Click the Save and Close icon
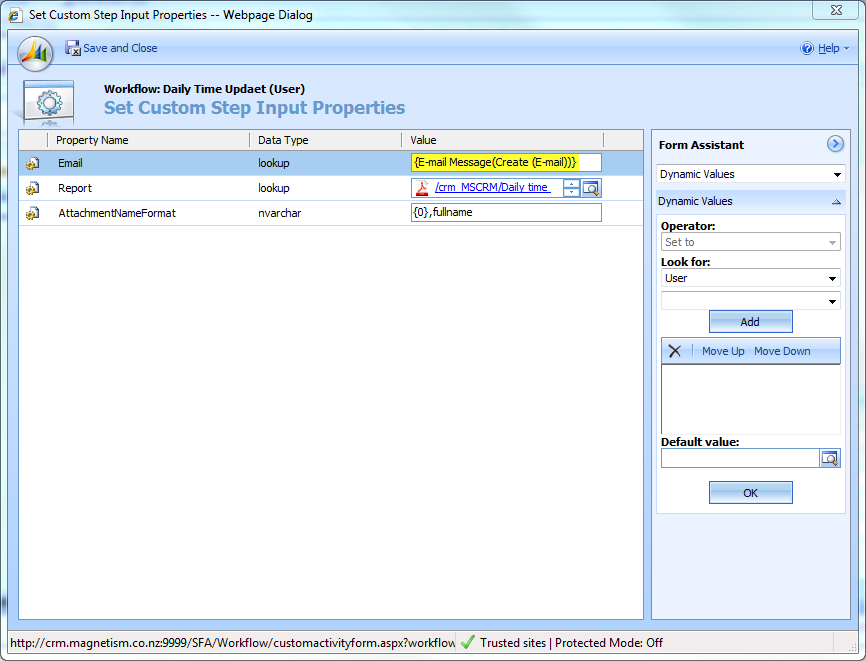Image resolution: width=866 pixels, height=661 pixels. (x=72, y=48)
